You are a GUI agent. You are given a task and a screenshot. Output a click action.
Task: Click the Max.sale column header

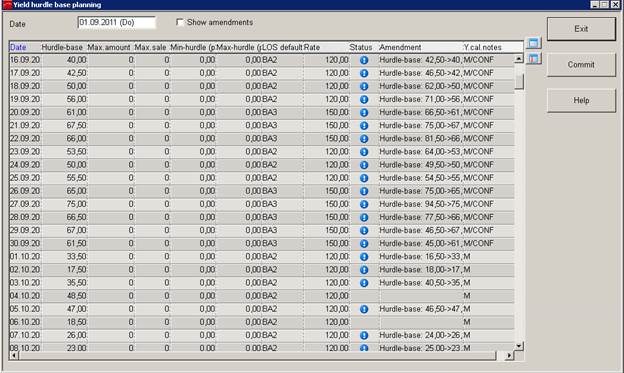click(151, 47)
